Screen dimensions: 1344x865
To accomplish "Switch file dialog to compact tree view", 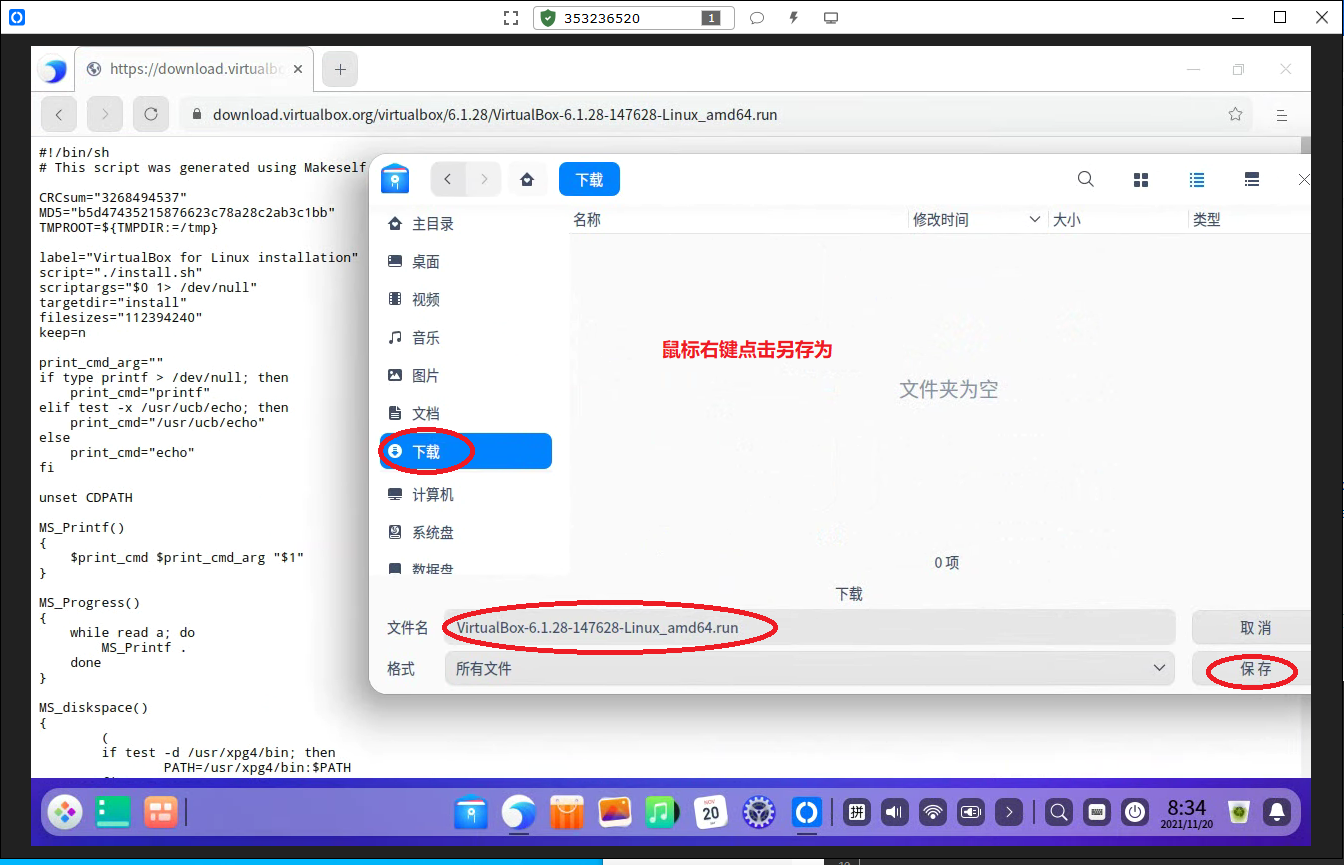I will 1251,180.
